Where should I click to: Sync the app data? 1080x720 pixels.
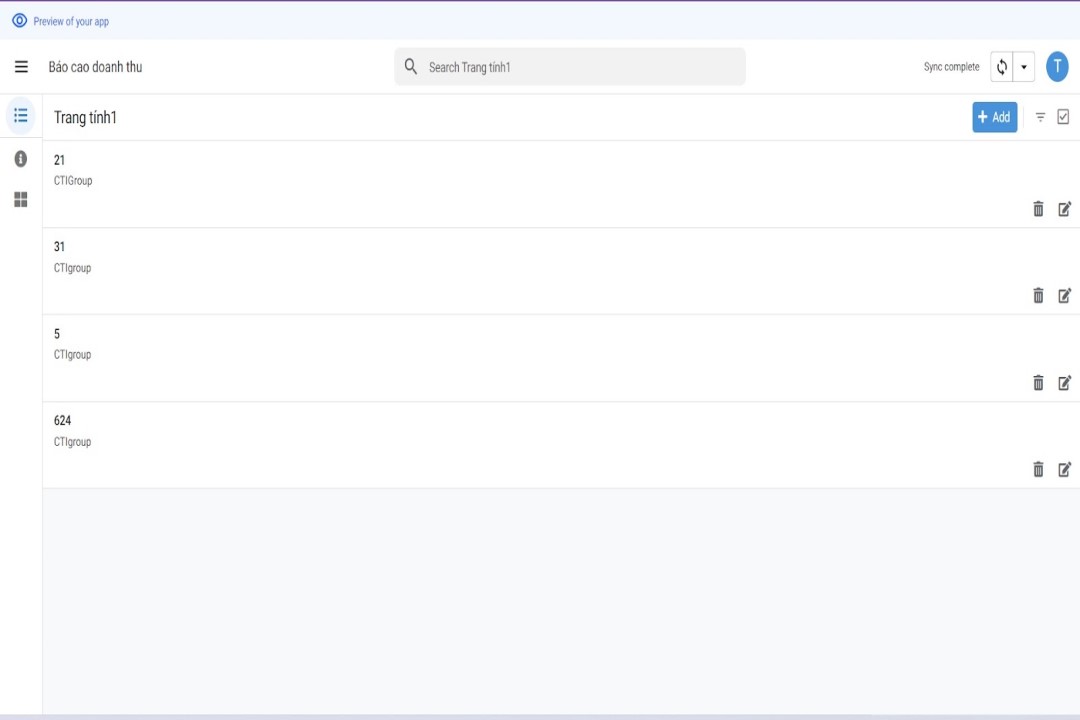[1001, 66]
